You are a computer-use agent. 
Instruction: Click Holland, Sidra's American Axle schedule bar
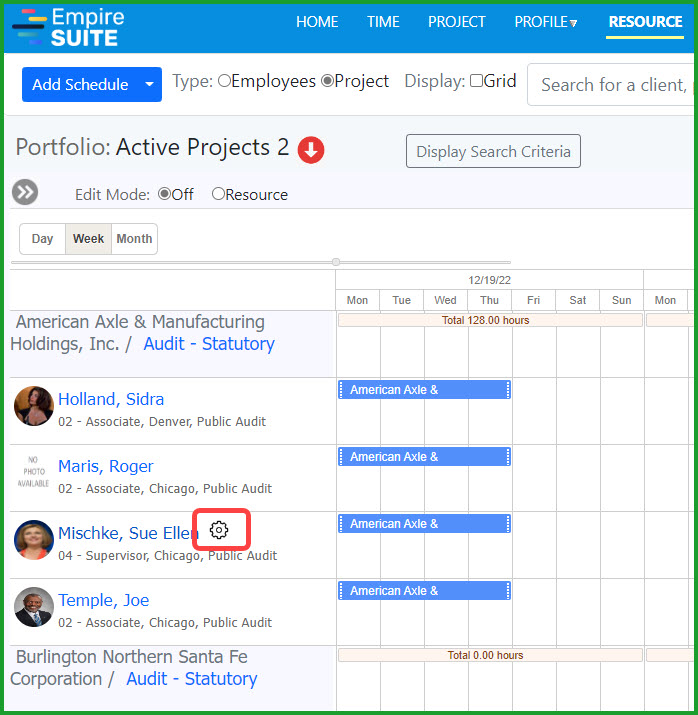[x=424, y=390]
